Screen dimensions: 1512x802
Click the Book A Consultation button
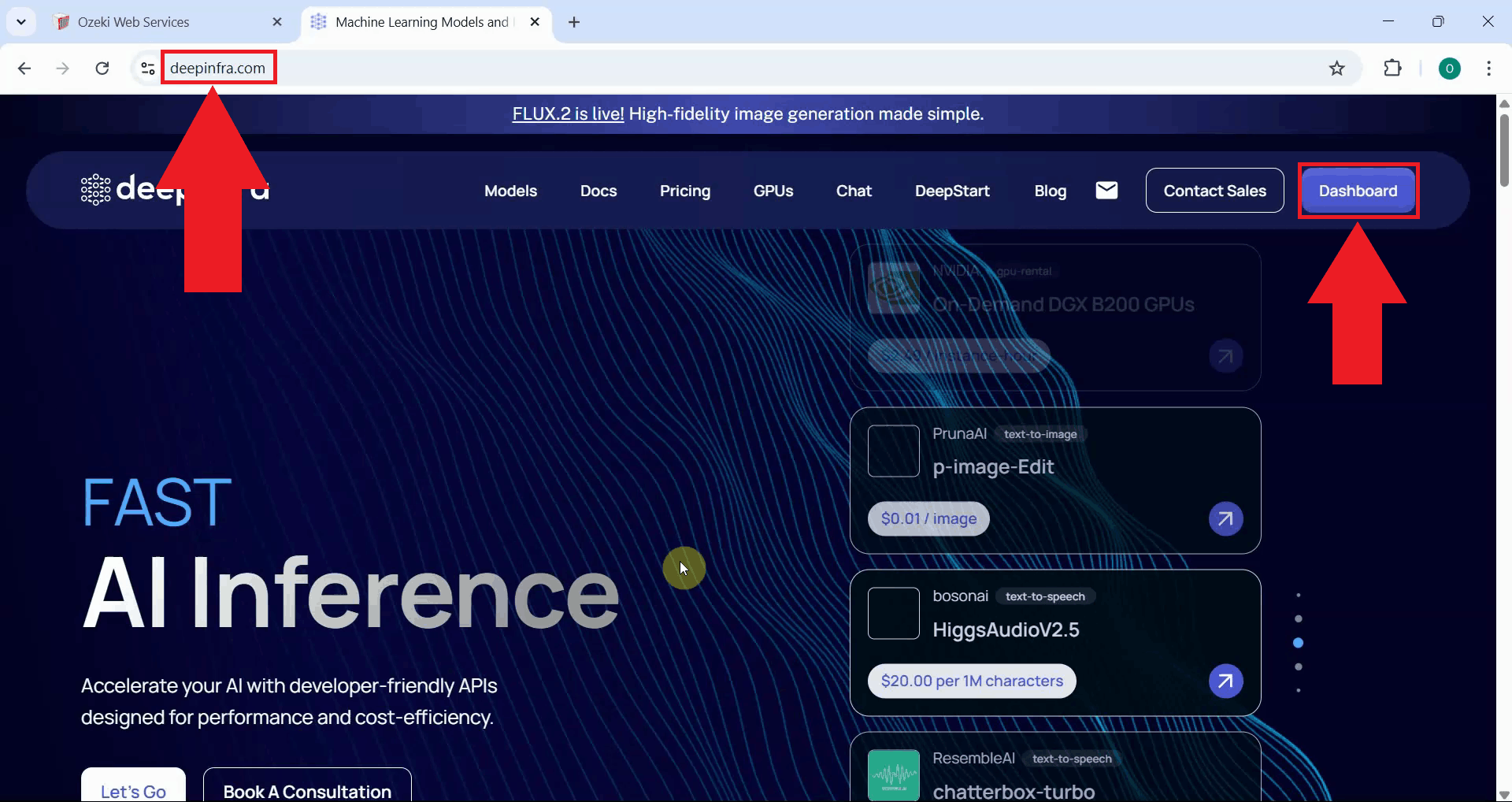tap(307, 791)
